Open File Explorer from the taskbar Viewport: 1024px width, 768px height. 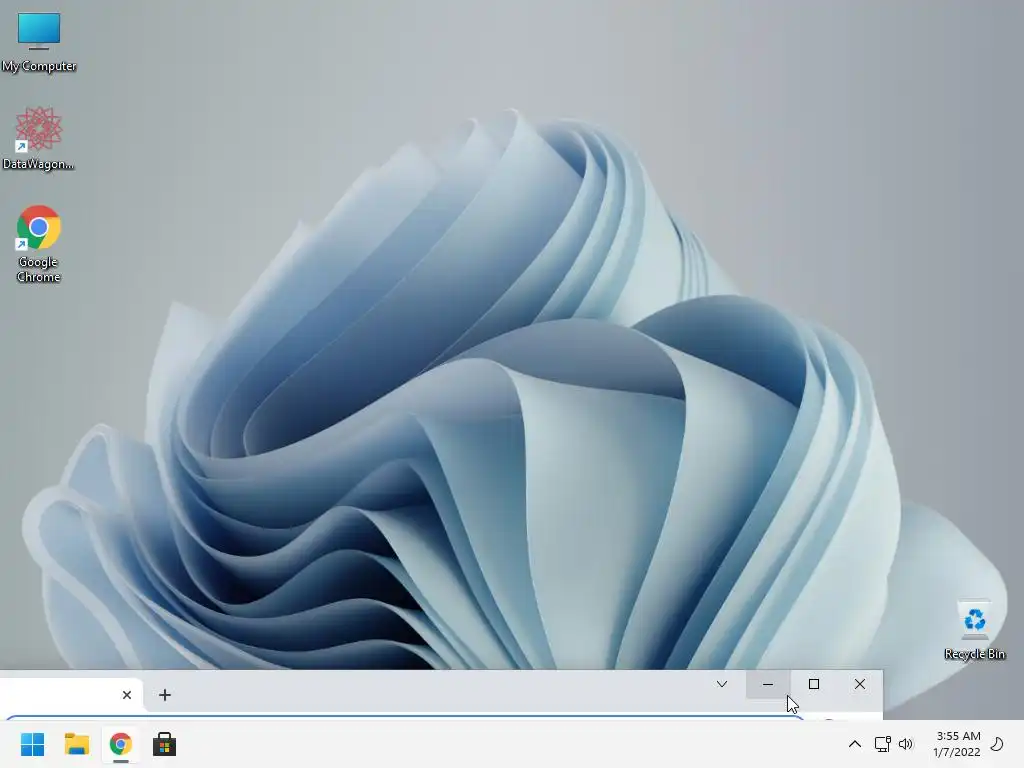click(76, 744)
